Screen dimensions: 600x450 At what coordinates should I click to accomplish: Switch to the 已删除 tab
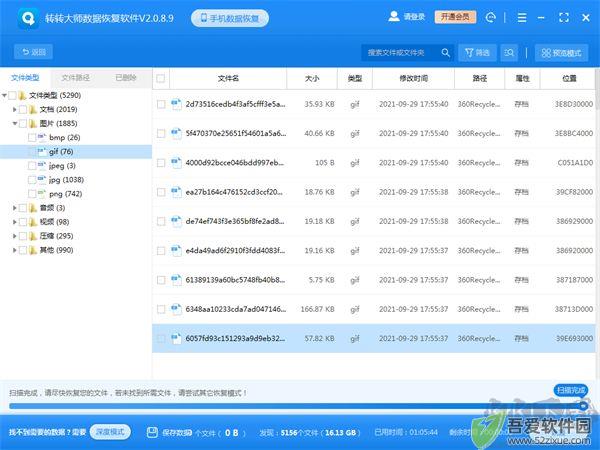126,78
